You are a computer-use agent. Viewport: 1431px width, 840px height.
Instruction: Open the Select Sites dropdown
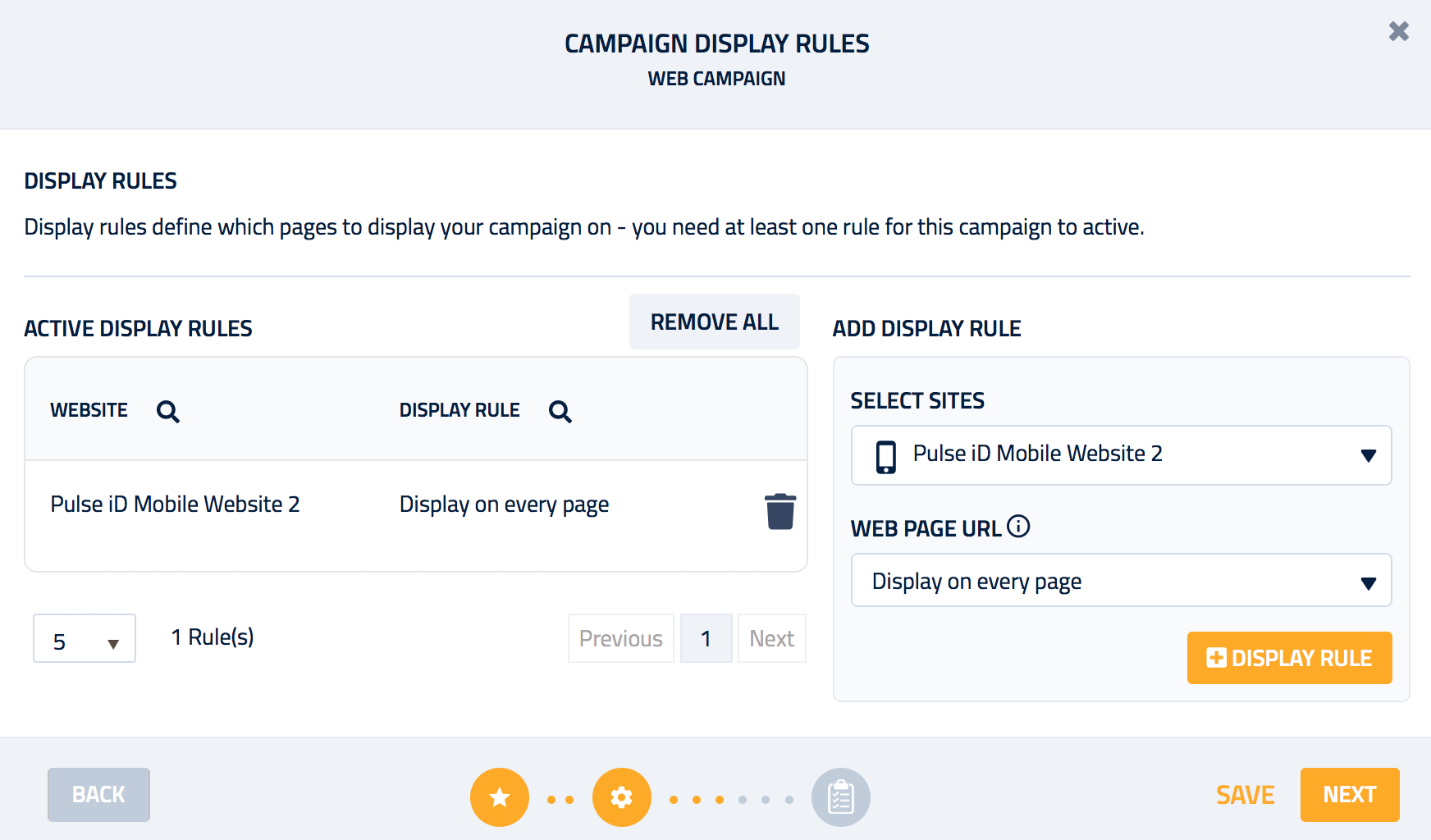point(1121,455)
